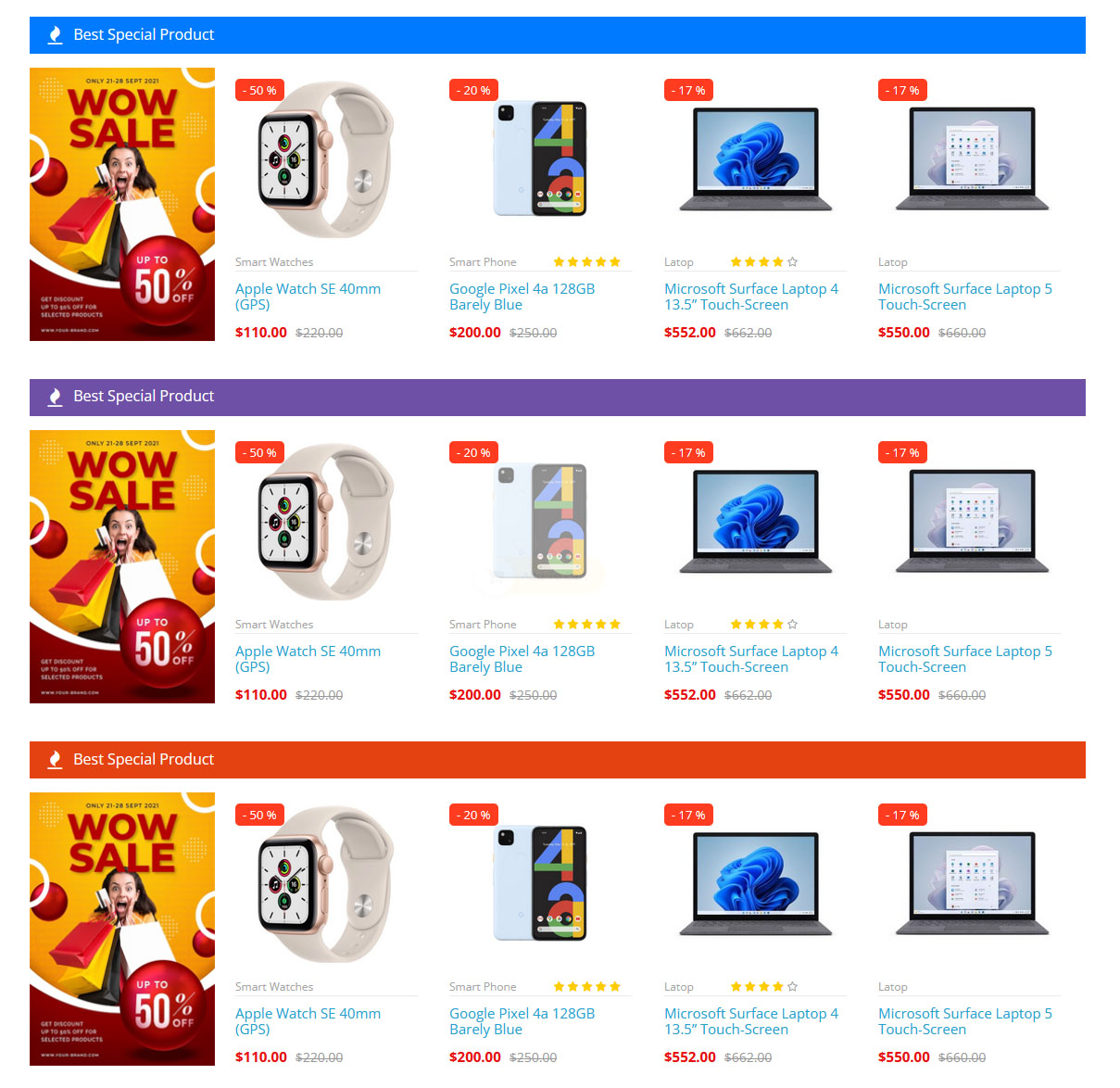Click -50 % badge in blue section

[259, 90]
